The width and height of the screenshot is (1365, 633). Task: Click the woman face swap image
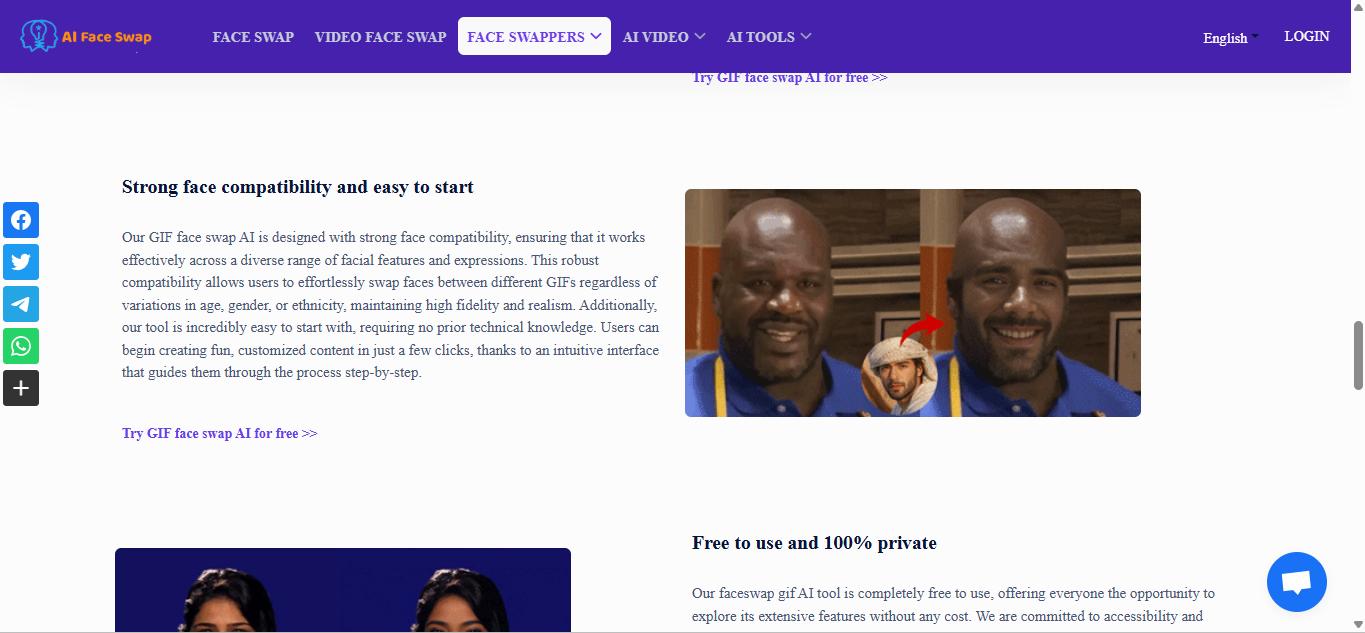pyautogui.click(x=343, y=590)
